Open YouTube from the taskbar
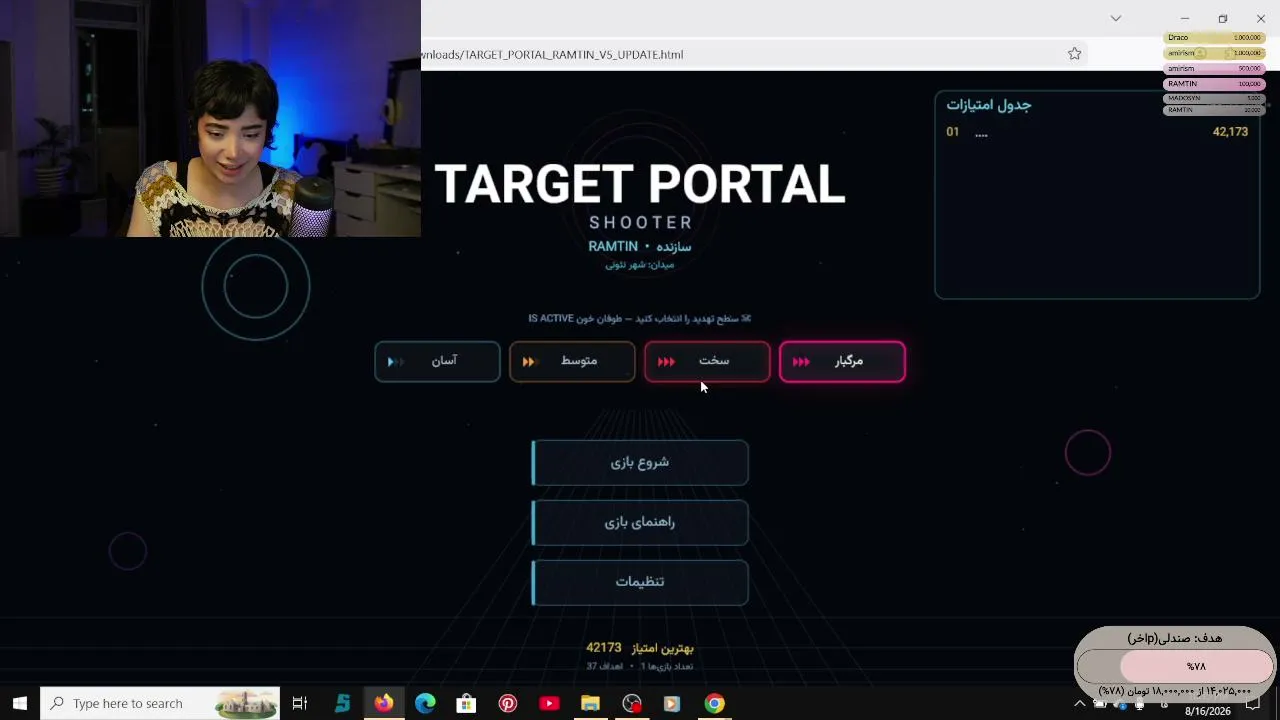 pos(549,703)
